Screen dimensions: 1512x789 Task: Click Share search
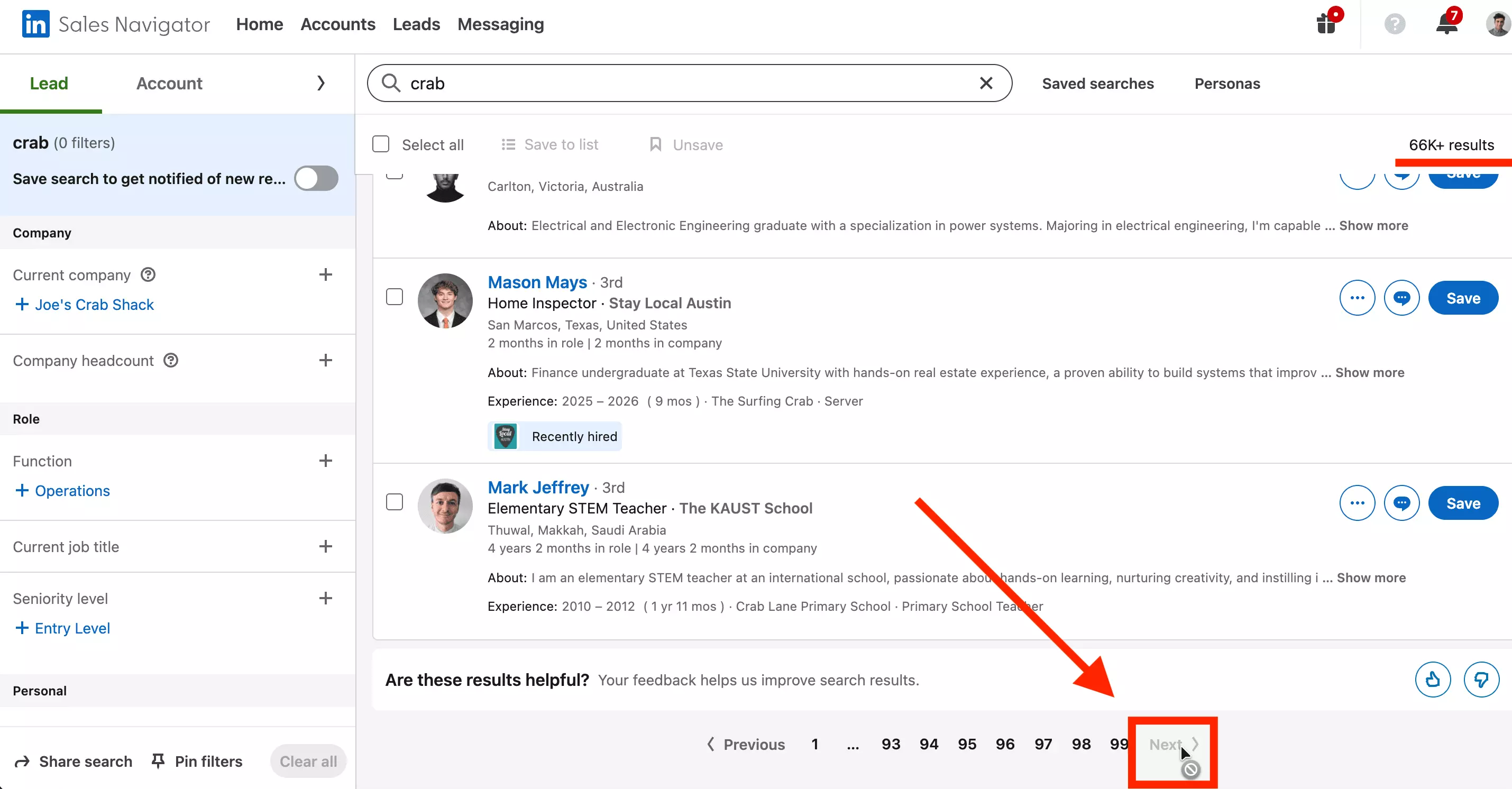click(74, 762)
